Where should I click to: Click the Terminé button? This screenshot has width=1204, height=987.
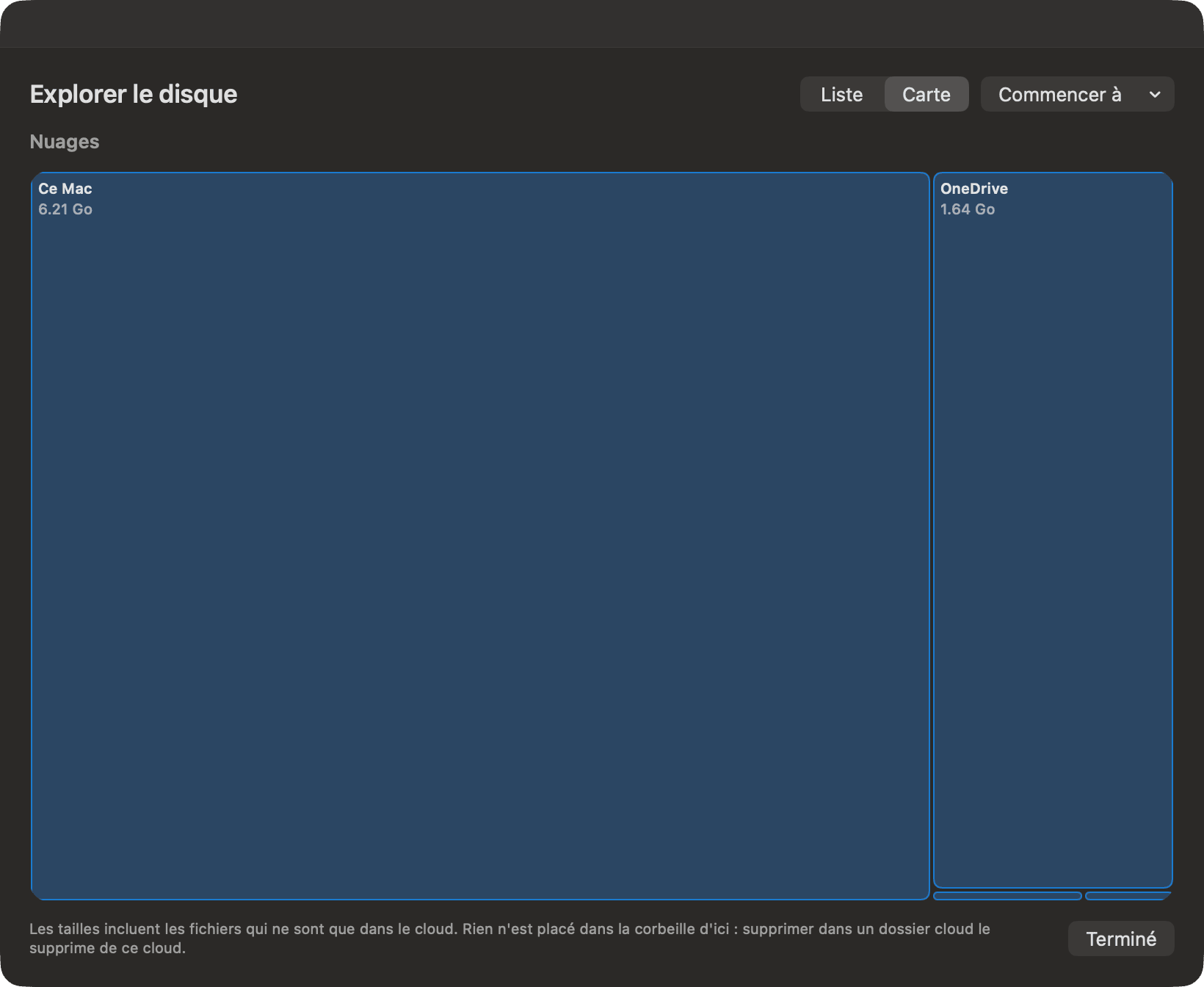click(x=1121, y=939)
